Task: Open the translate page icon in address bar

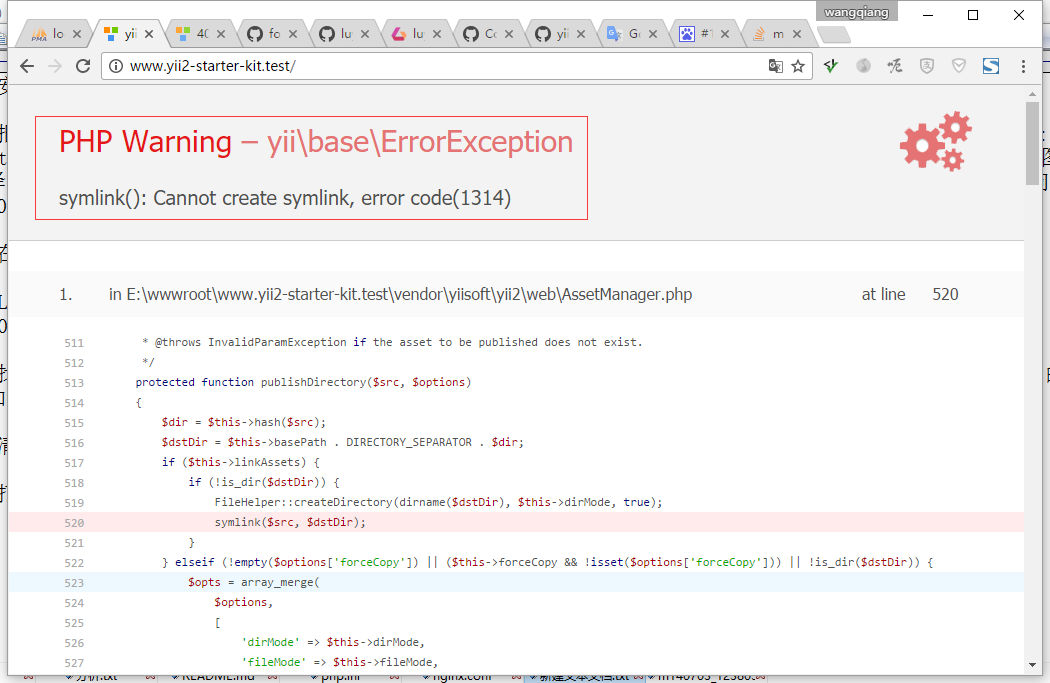Action: [775, 66]
